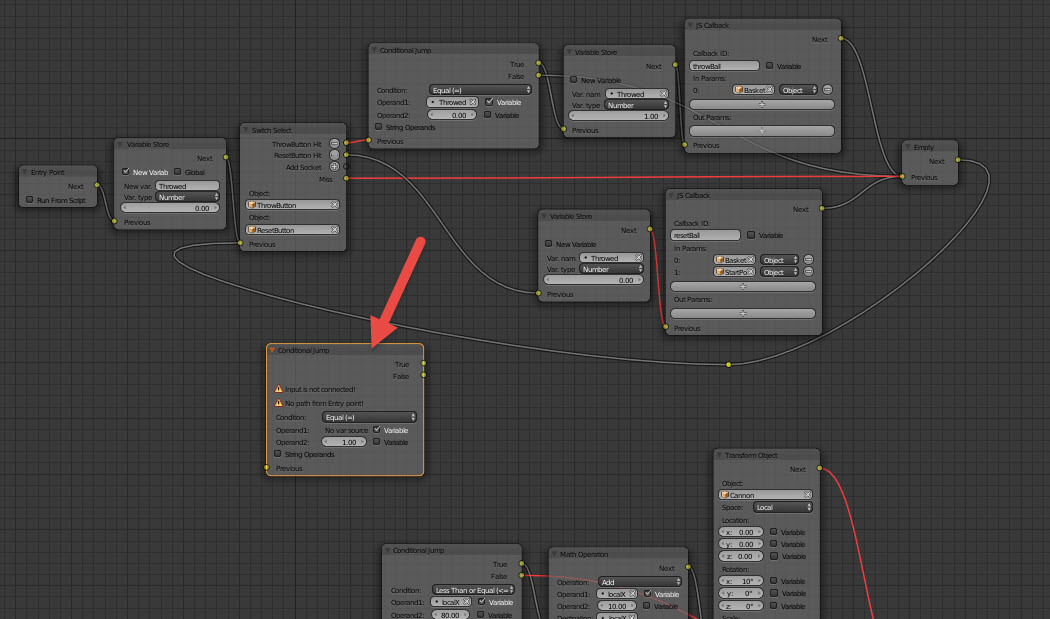Check String Operands in selected Conditional Jump

point(277,454)
